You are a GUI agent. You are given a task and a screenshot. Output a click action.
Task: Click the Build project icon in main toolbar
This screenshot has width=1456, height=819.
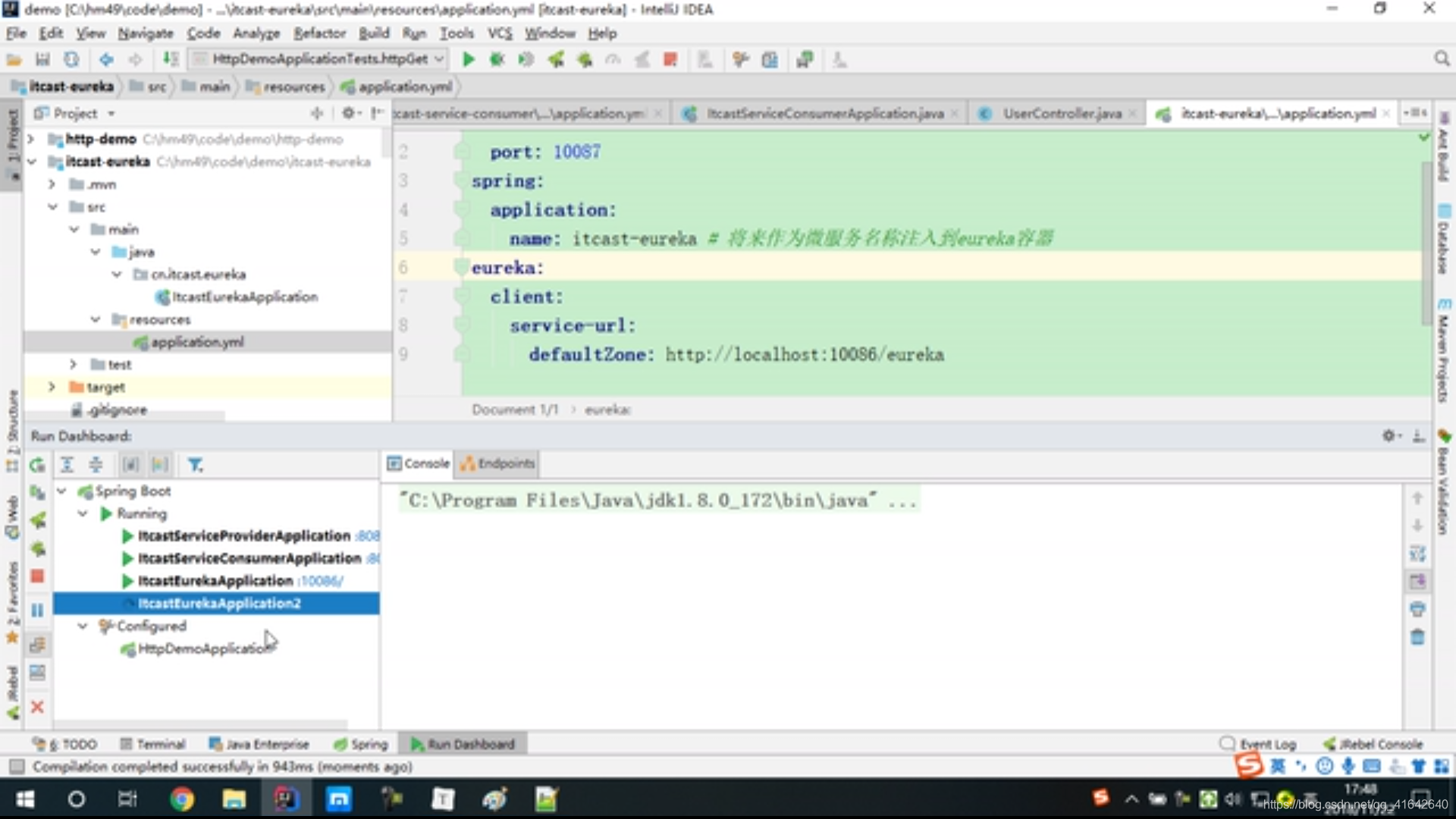click(x=171, y=59)
